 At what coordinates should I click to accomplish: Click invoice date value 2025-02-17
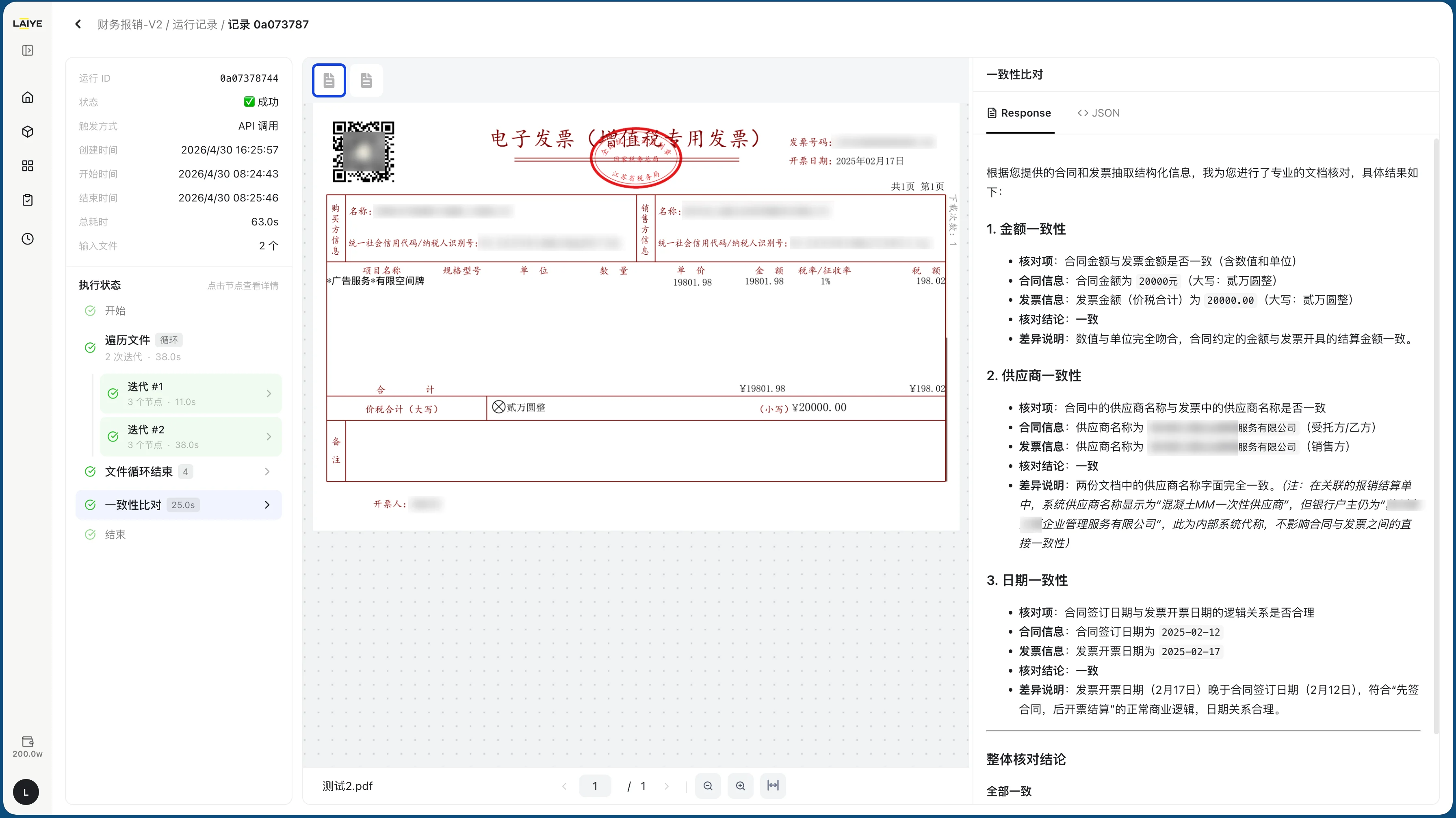coord(1191,651)
